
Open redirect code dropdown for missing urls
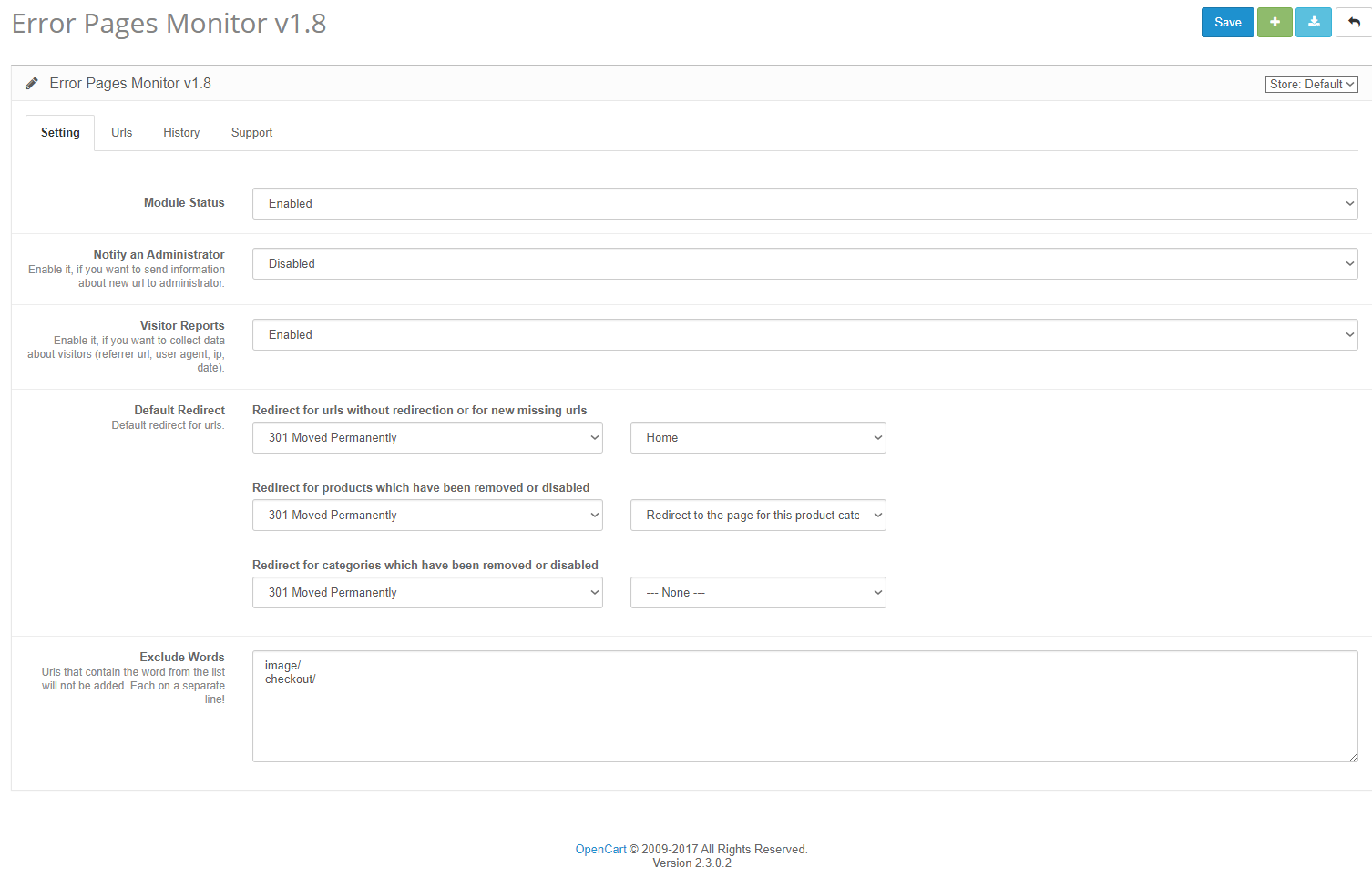(427, 438)
